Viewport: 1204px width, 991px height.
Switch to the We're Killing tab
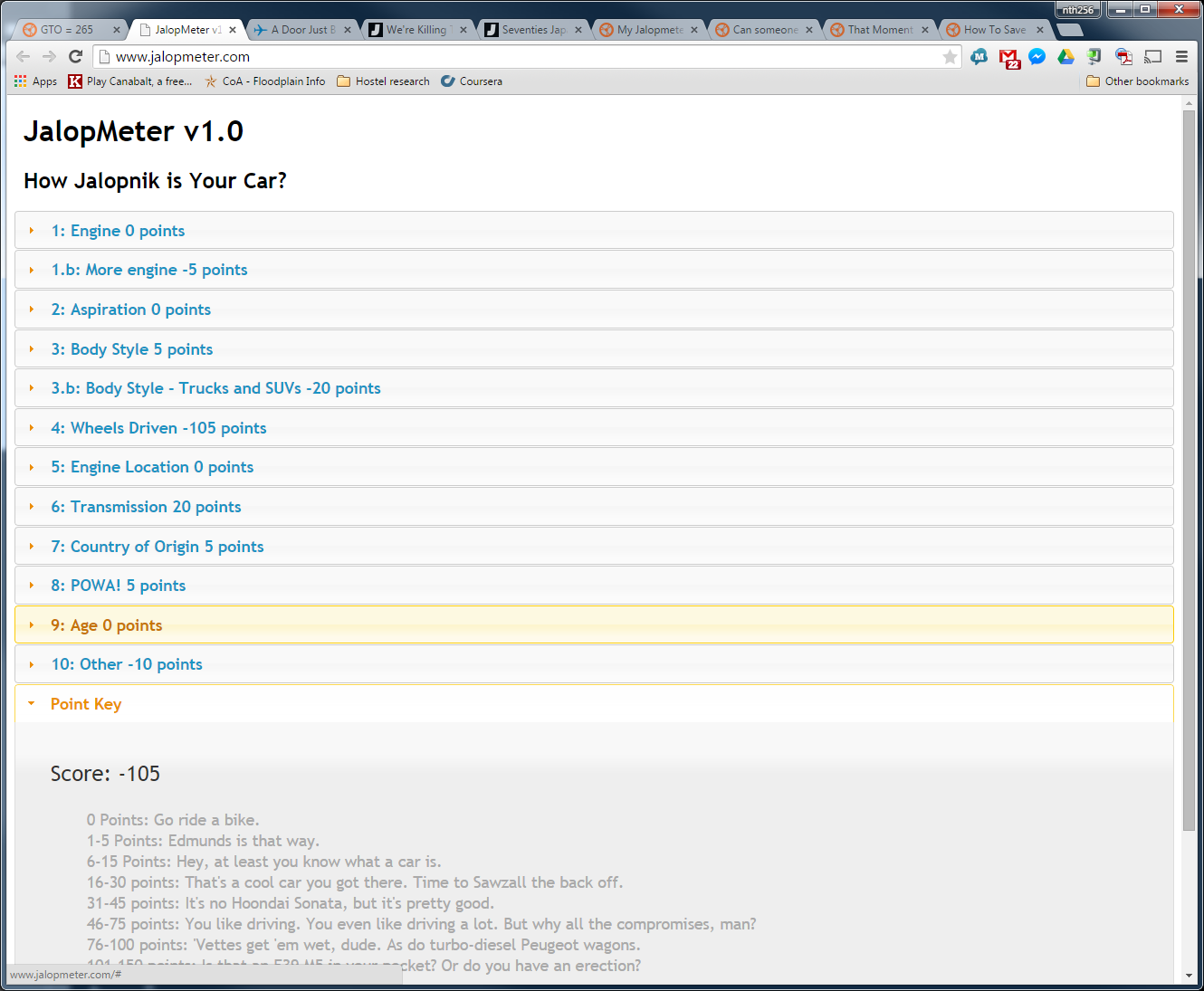416,30
